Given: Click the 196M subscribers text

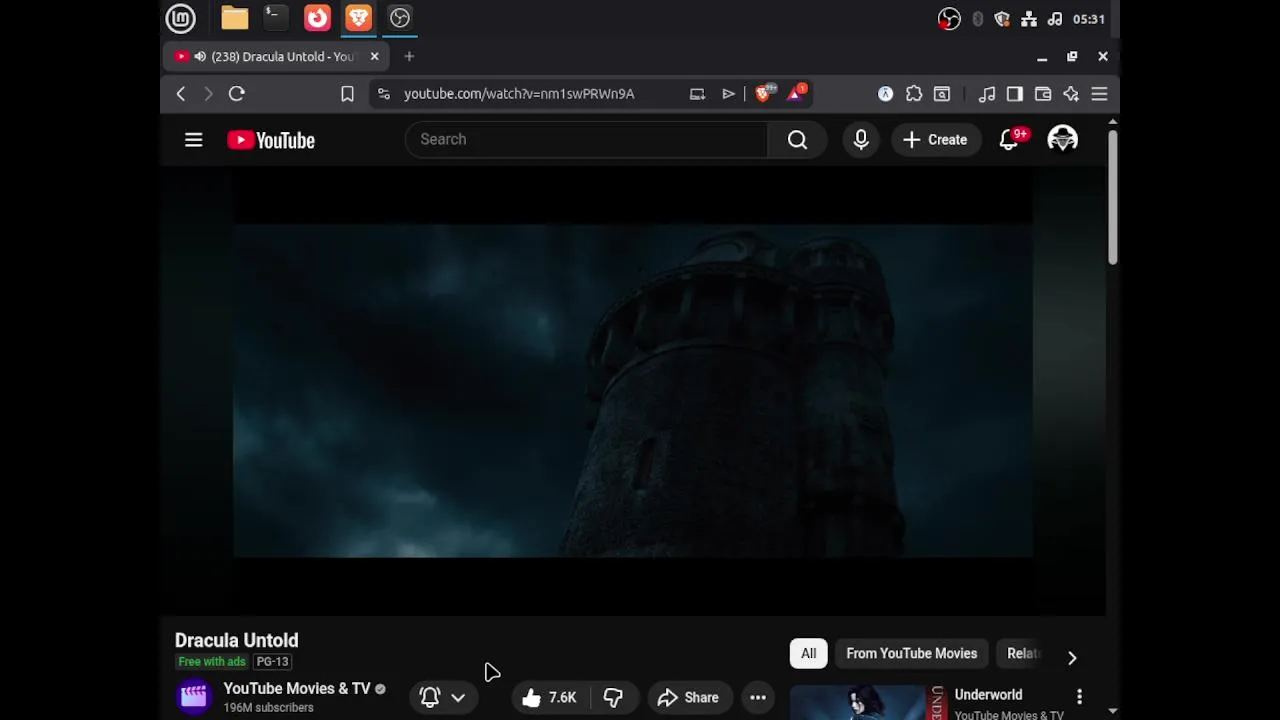Looking at the screenshot, I should click(x=268, y=708).
